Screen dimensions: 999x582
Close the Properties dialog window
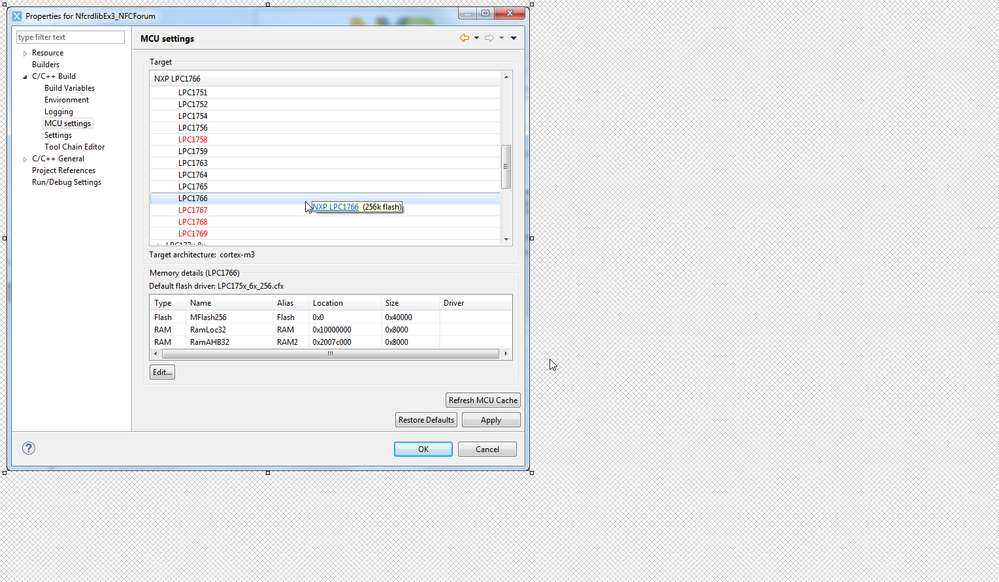510,13
